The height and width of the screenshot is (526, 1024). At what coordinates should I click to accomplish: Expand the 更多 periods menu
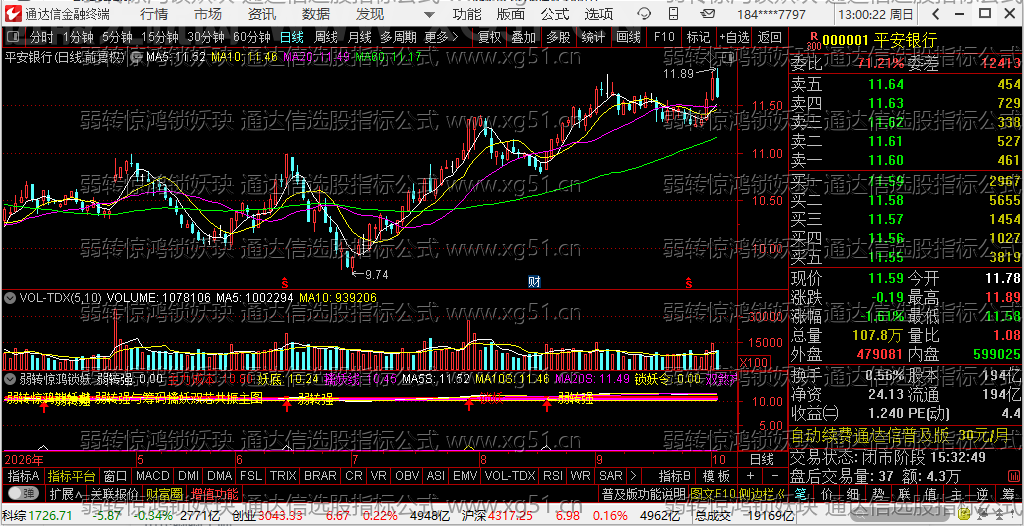[441, 37]
